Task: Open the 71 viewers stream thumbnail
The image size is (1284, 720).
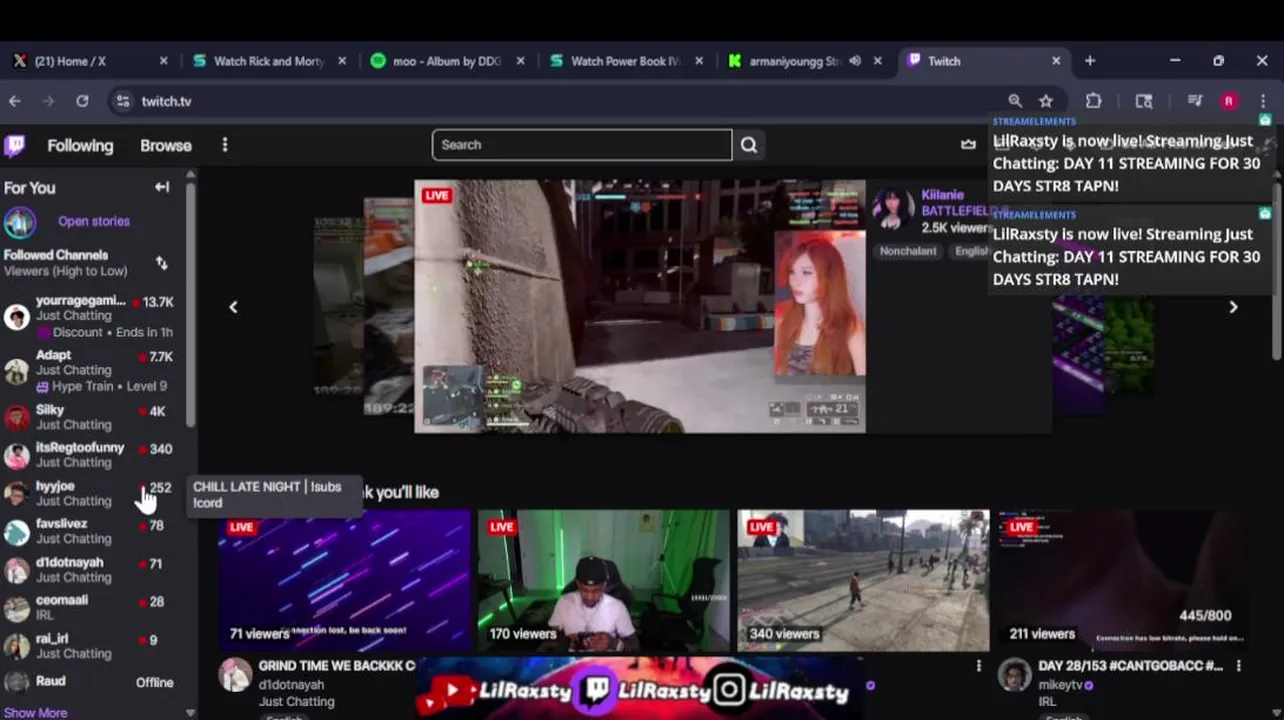Action: (344, 580)
